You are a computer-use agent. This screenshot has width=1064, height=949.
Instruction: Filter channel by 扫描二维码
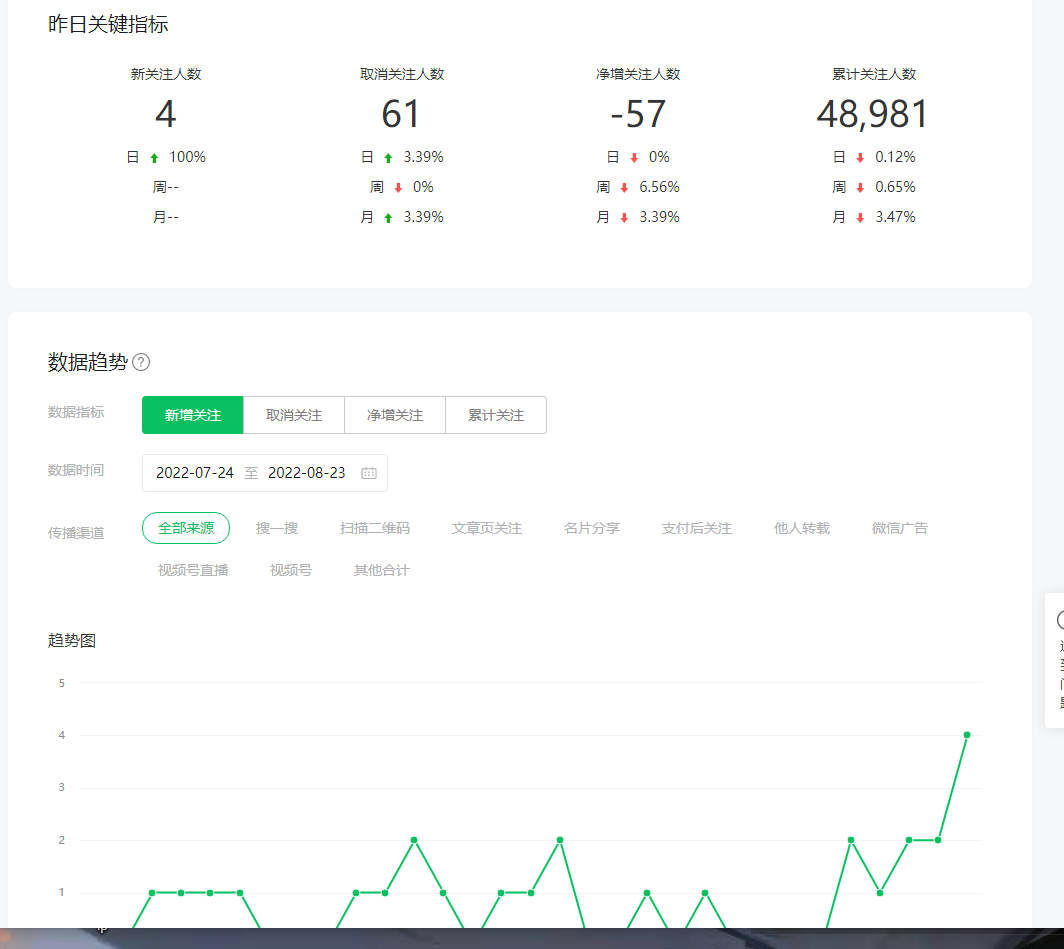click(x=375, y=528)
